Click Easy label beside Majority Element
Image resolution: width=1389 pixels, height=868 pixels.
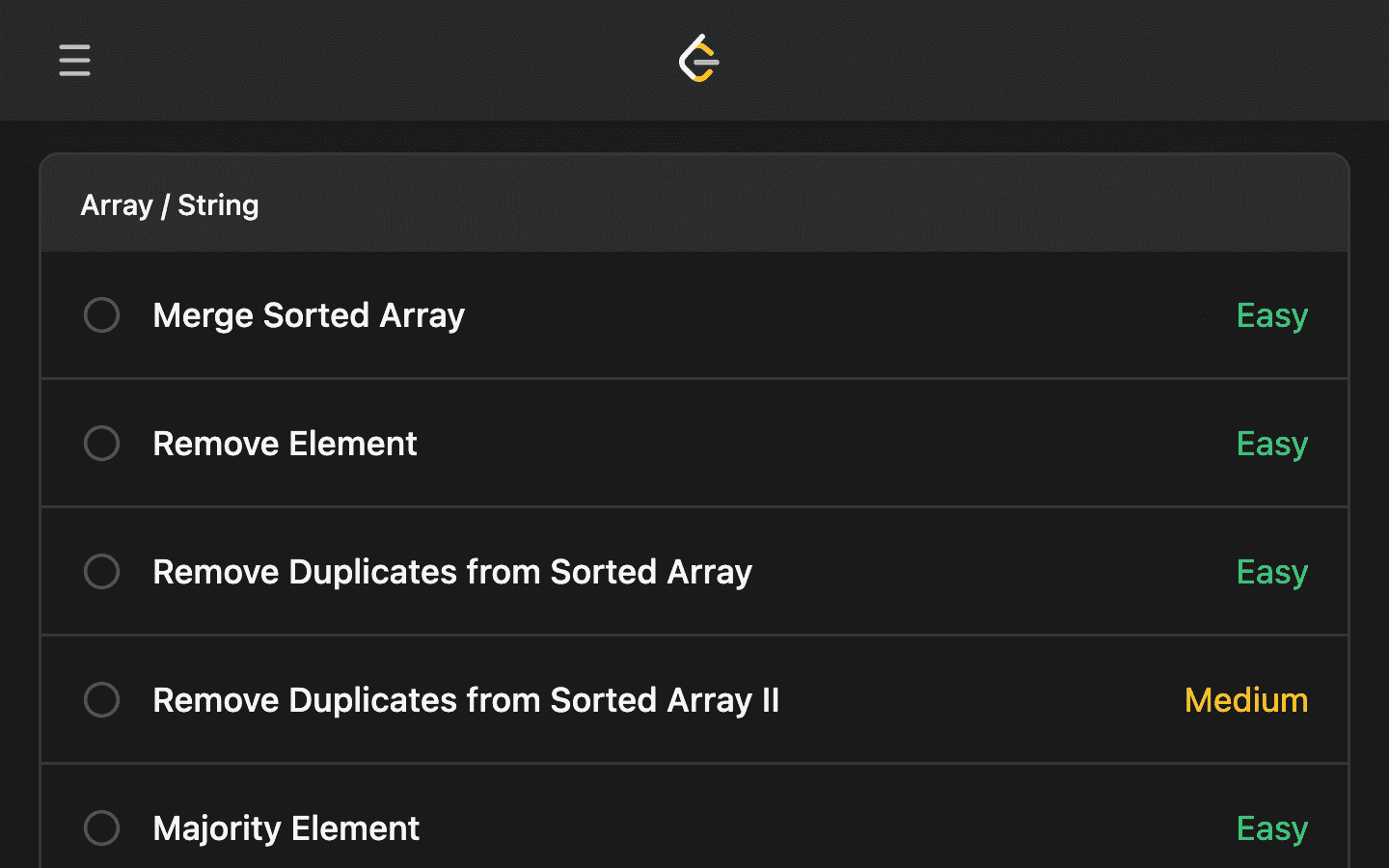point(1272,828)
